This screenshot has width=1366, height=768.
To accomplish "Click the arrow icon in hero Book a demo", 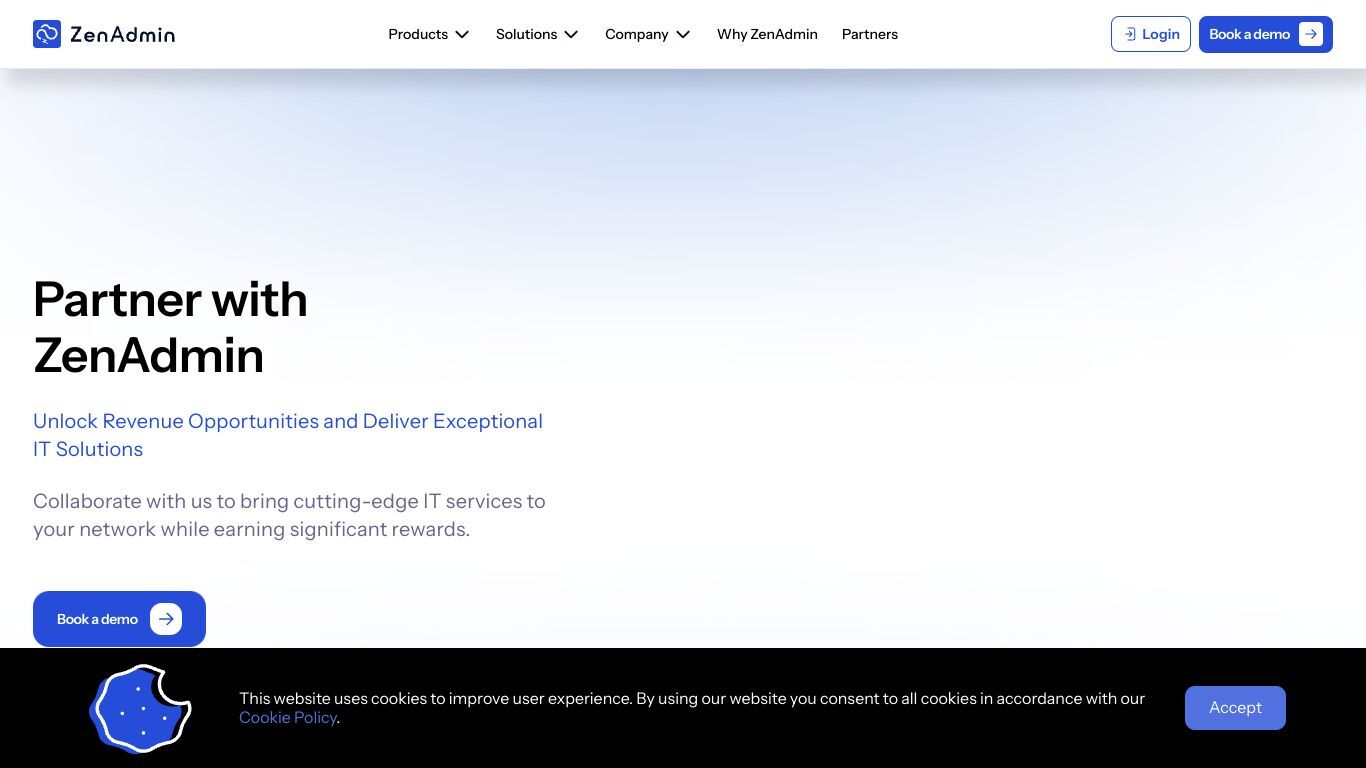I will [x=166, y=619].
